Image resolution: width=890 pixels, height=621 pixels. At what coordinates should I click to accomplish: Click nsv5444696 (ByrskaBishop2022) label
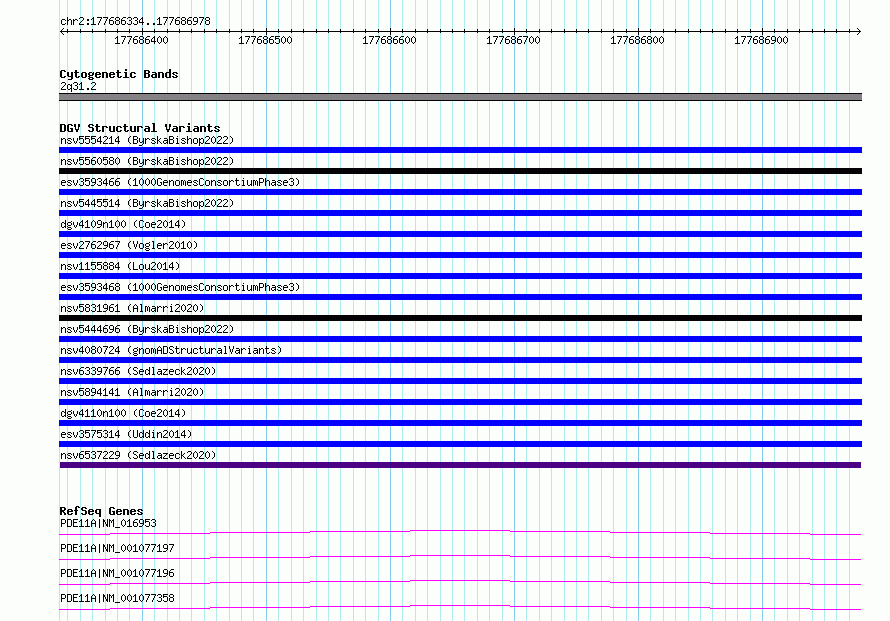(147, 329)
